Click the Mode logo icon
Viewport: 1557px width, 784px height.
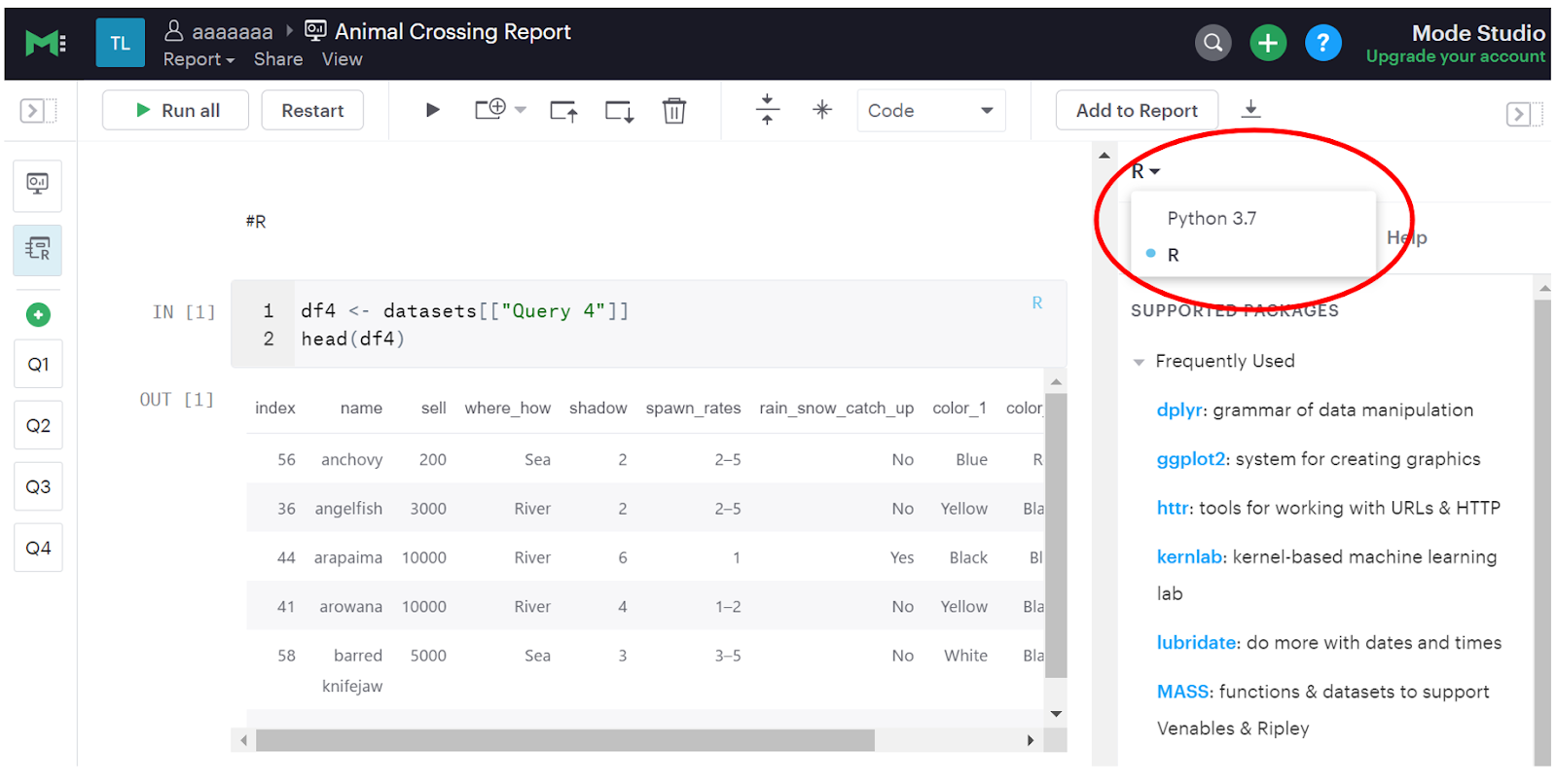click(45, 43)
